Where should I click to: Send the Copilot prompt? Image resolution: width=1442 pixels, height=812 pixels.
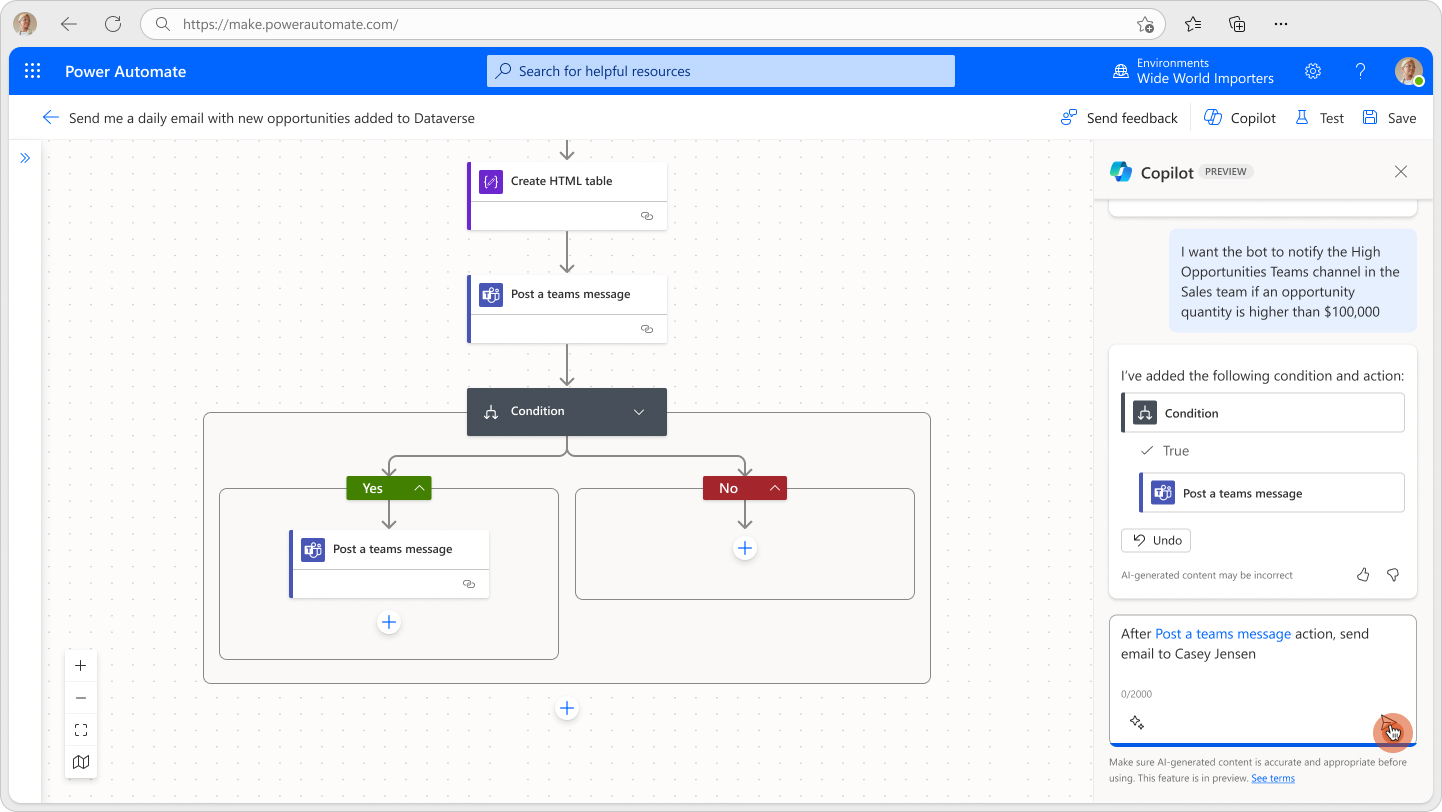(1392, 729)
